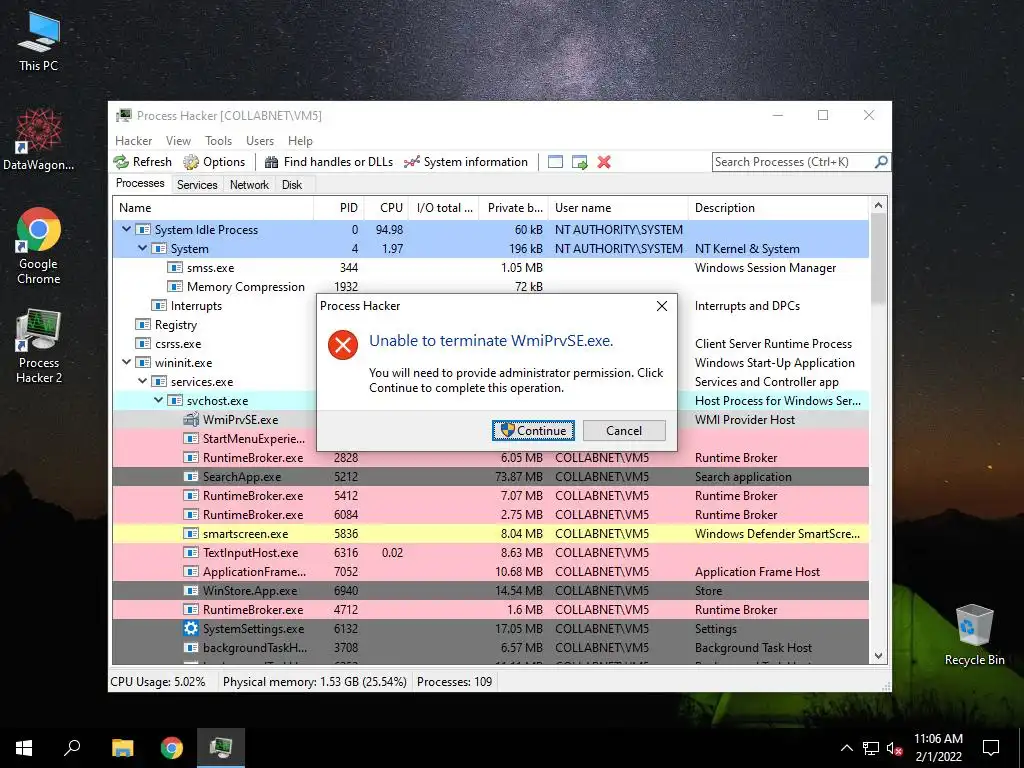
Task: Click the Search Processes input field
Action: point(792,162)
